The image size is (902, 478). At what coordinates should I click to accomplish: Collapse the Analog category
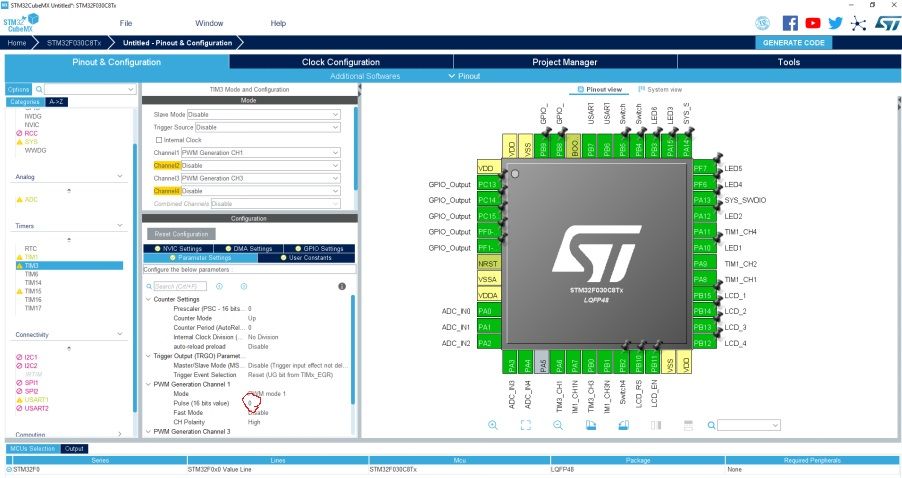click(x=120, y=177)
